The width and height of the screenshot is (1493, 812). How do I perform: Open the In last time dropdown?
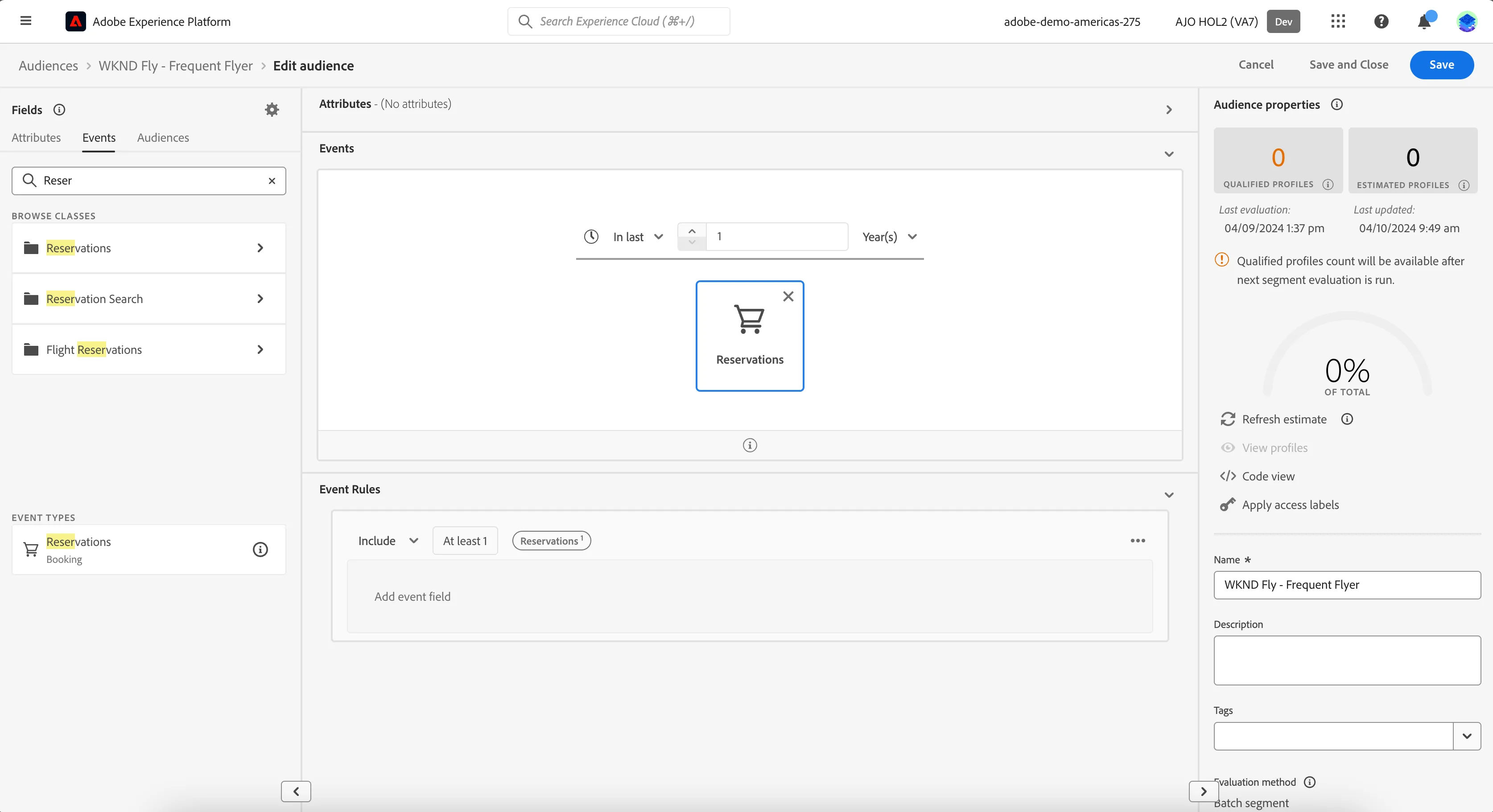pyautogui.click(x=638, y=237)
